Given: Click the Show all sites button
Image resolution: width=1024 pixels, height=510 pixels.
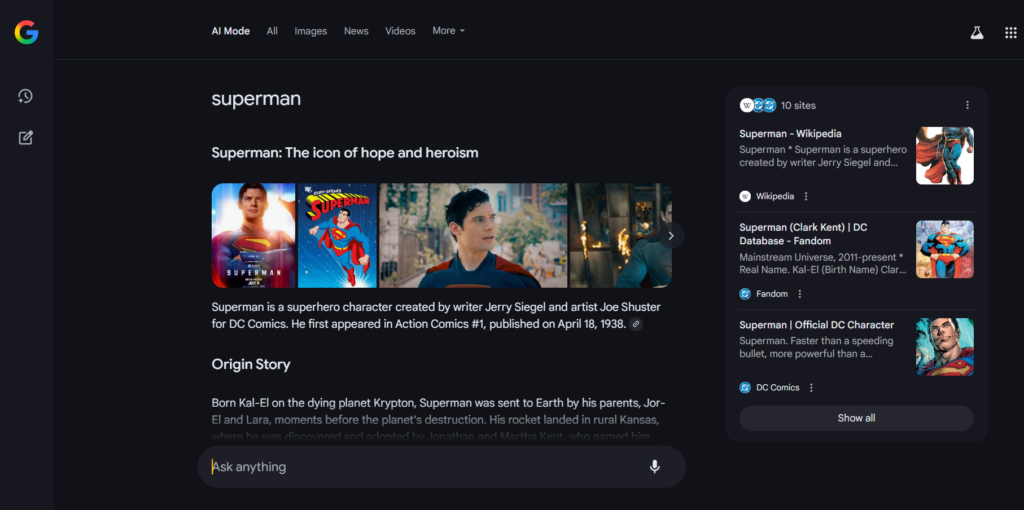Looking at the screenshot, I should click(x=856, y=418).
